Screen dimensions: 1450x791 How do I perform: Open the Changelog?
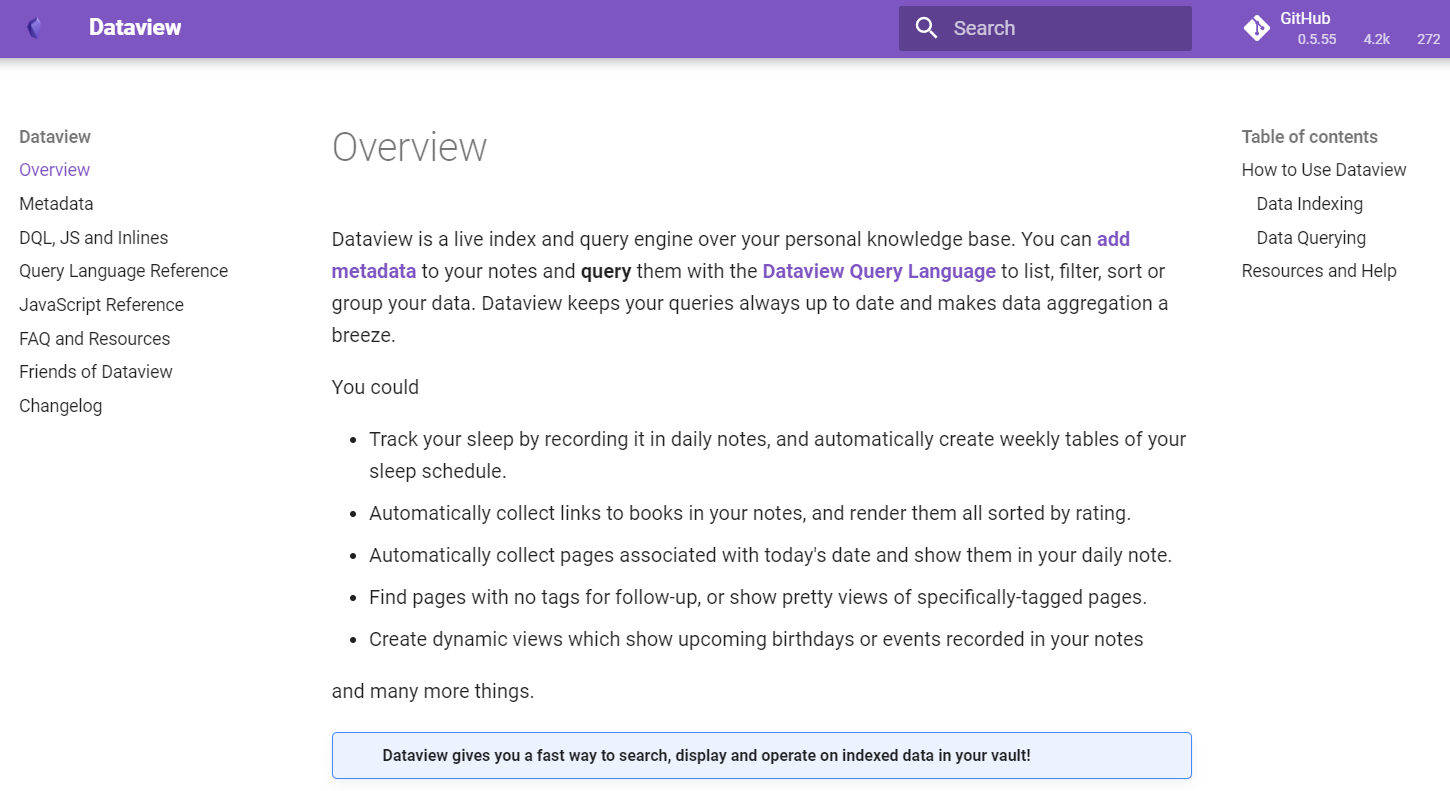[60, 405]
